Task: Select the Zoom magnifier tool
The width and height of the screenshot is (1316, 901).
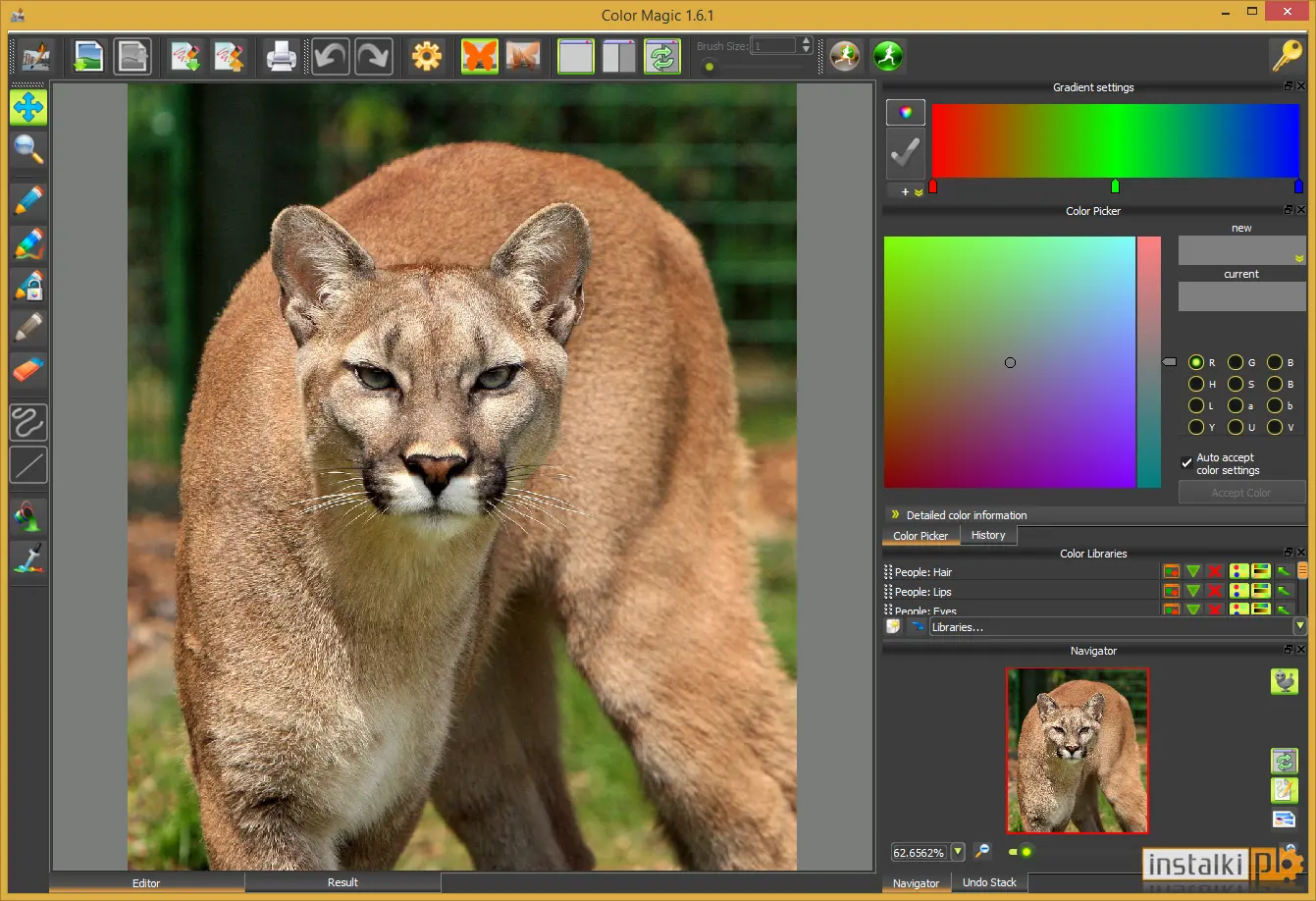Action: point(28,149)
